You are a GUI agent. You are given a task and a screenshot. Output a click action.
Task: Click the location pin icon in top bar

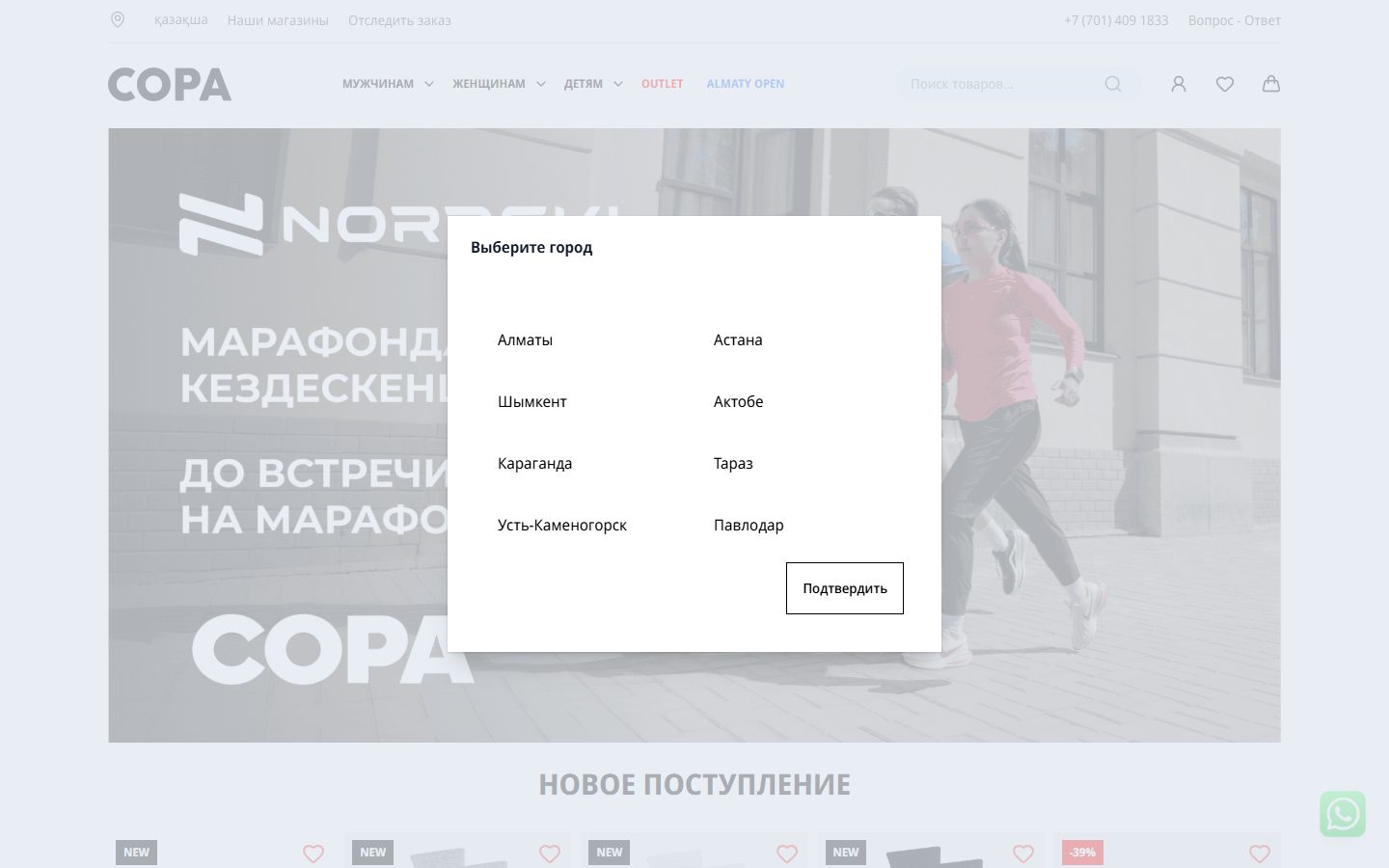coord(118,19)
